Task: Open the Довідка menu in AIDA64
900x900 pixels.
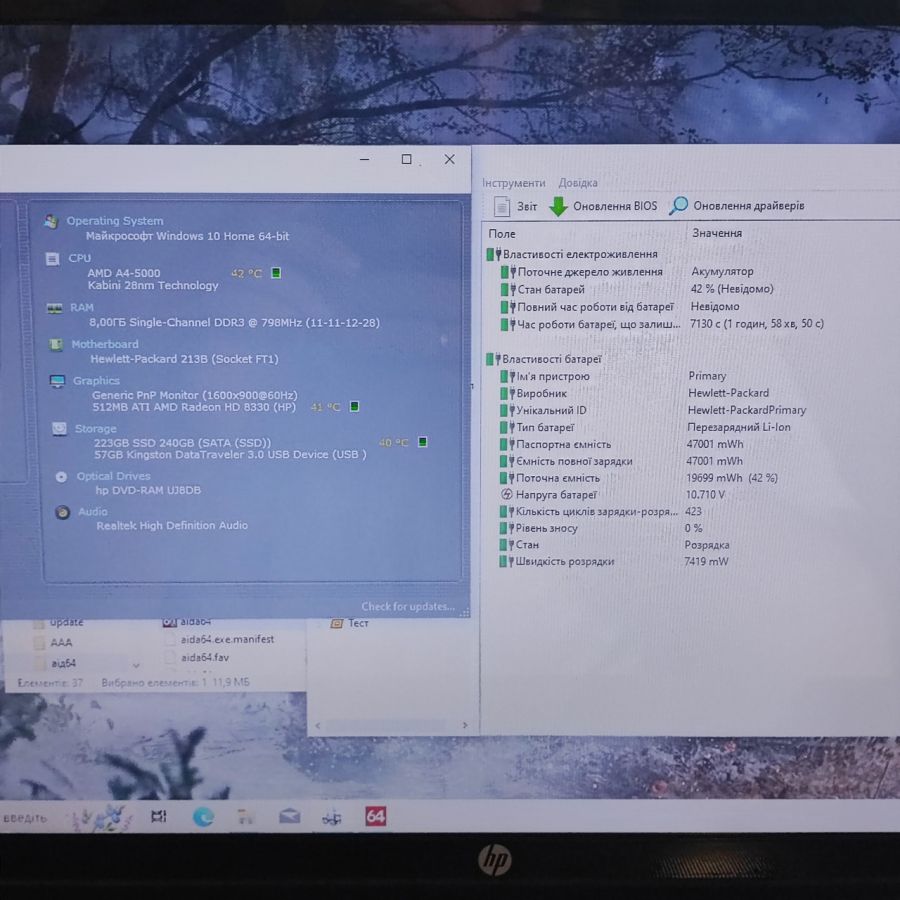Action: (578, 183)
